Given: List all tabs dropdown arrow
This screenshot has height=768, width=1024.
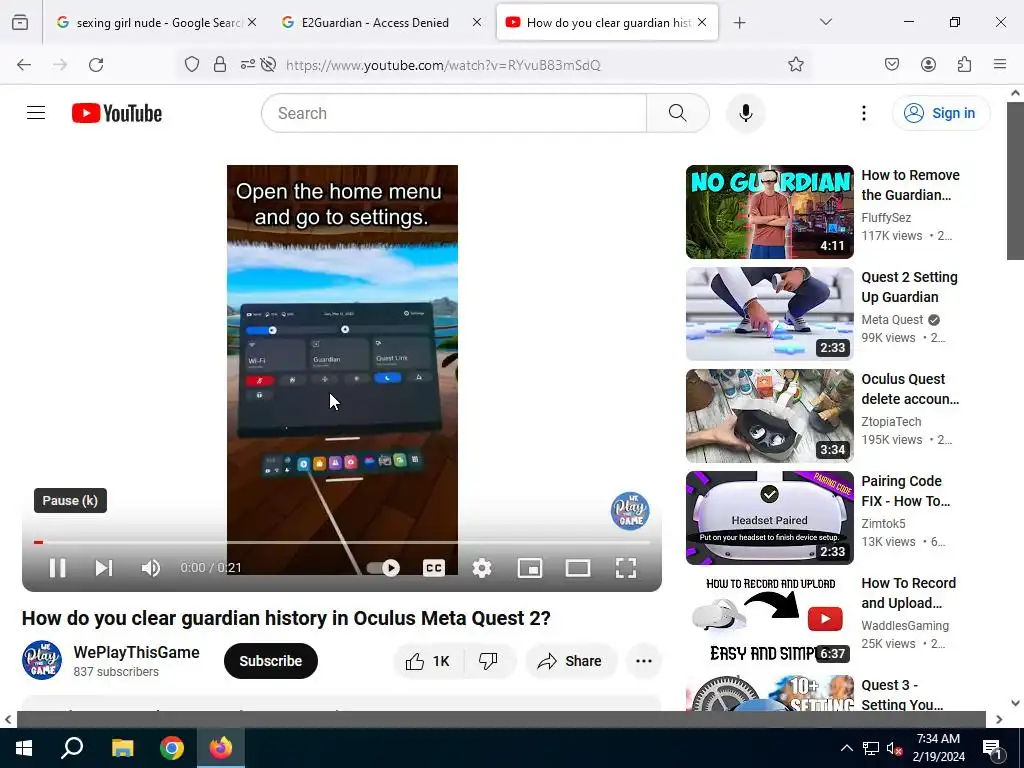Looking at the screenshot, I should pyautogui.click(x=825, y=22).
